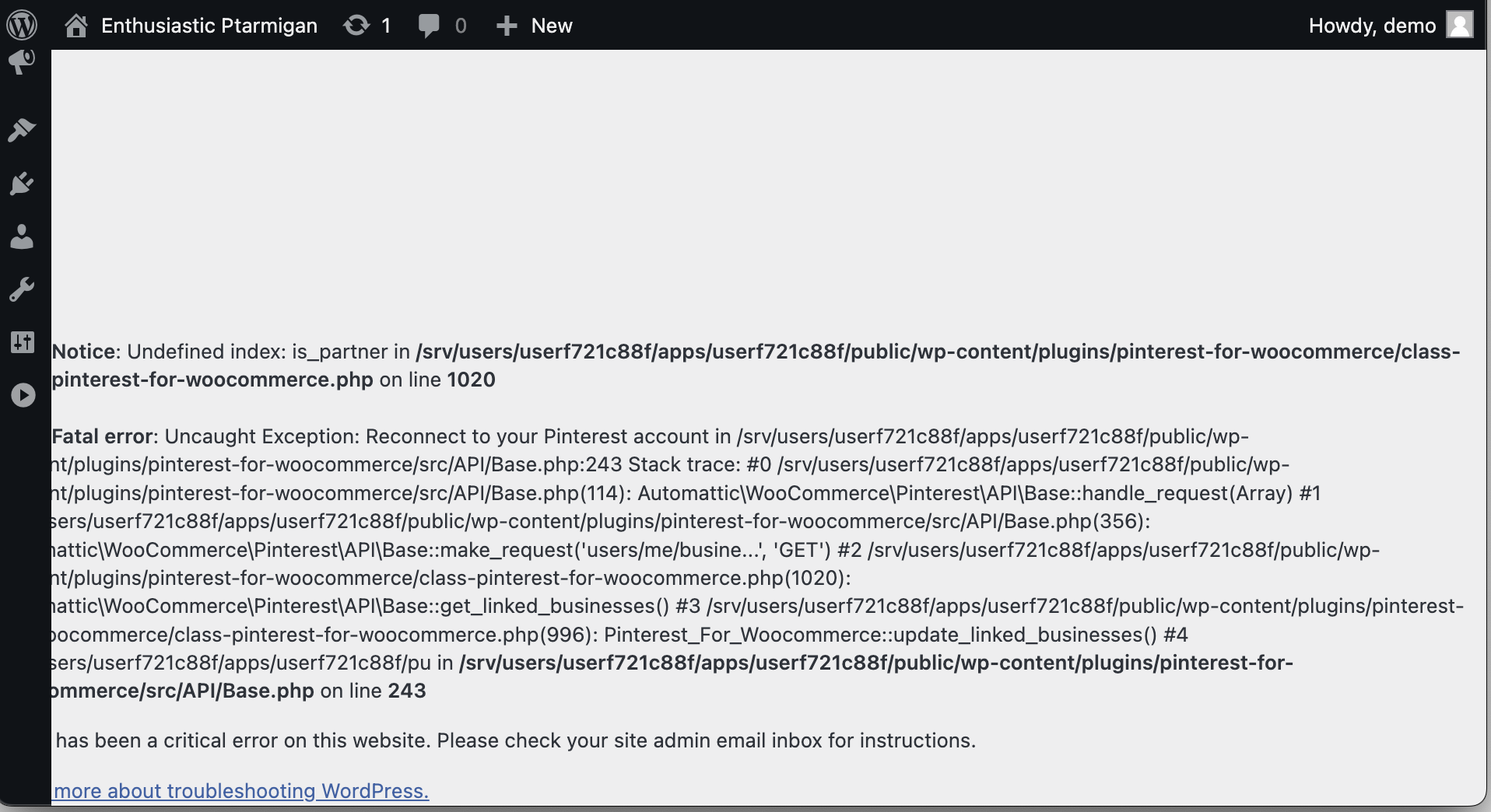Click the plus icon to create new content
The image size is (1491, 812).
point(506,24)
